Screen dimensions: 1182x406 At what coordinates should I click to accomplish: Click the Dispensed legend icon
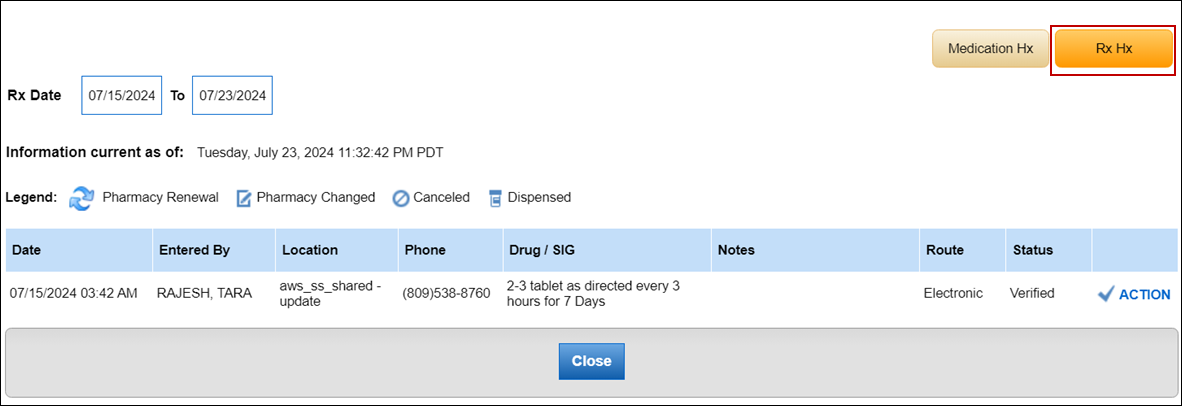(x=494, y=198)
